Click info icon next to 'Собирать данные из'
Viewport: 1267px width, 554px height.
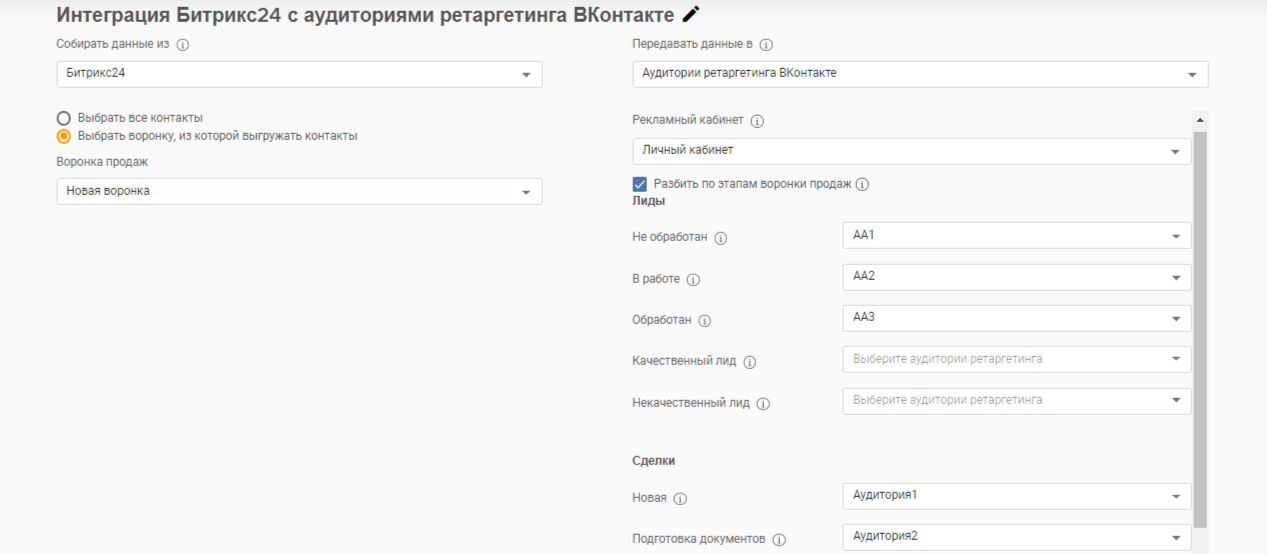183,45
